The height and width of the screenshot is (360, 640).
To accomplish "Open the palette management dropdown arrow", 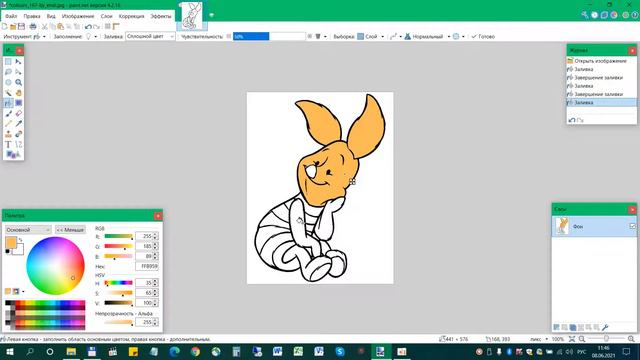I will point(23,291).
